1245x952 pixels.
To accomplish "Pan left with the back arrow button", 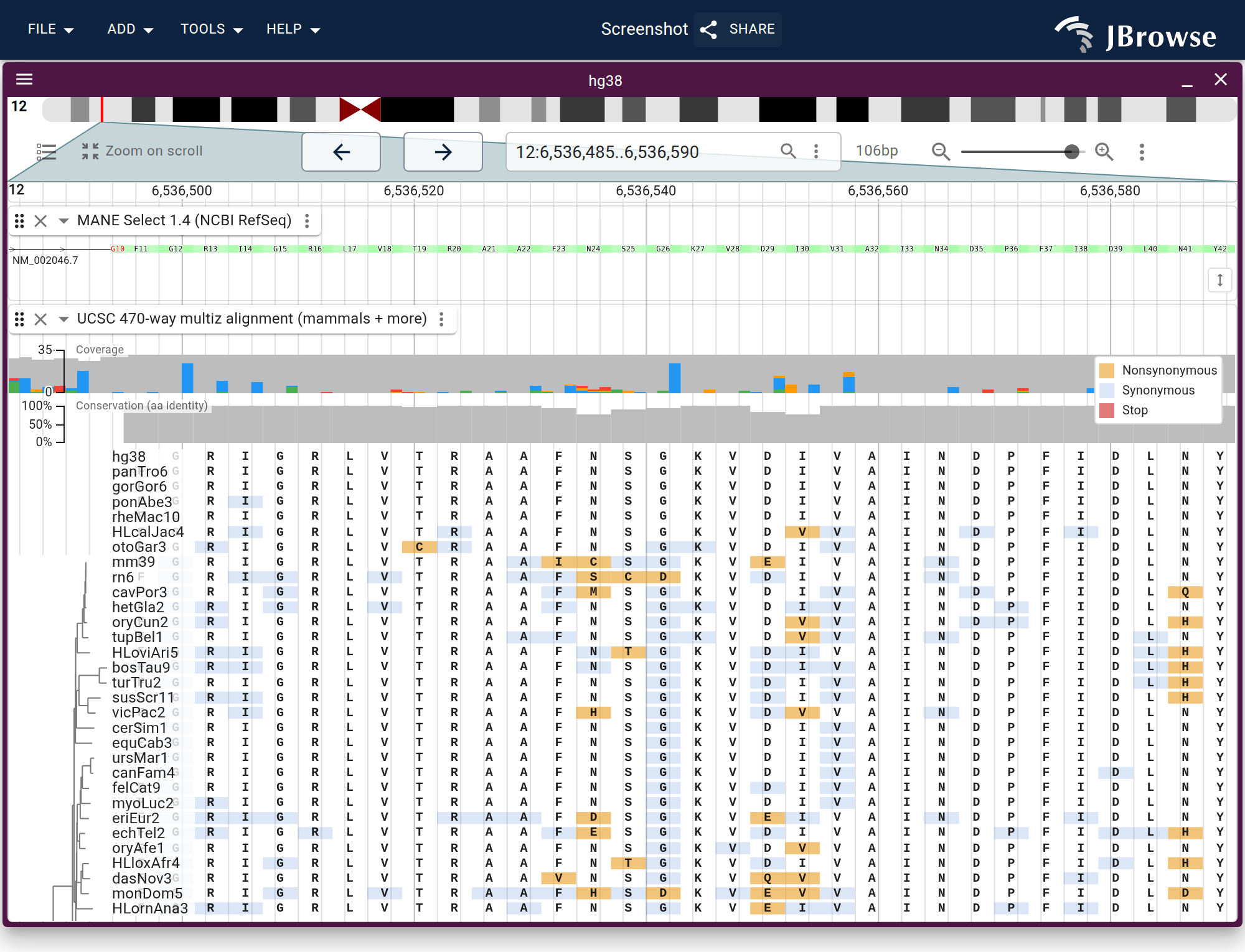I will [341, 152].
